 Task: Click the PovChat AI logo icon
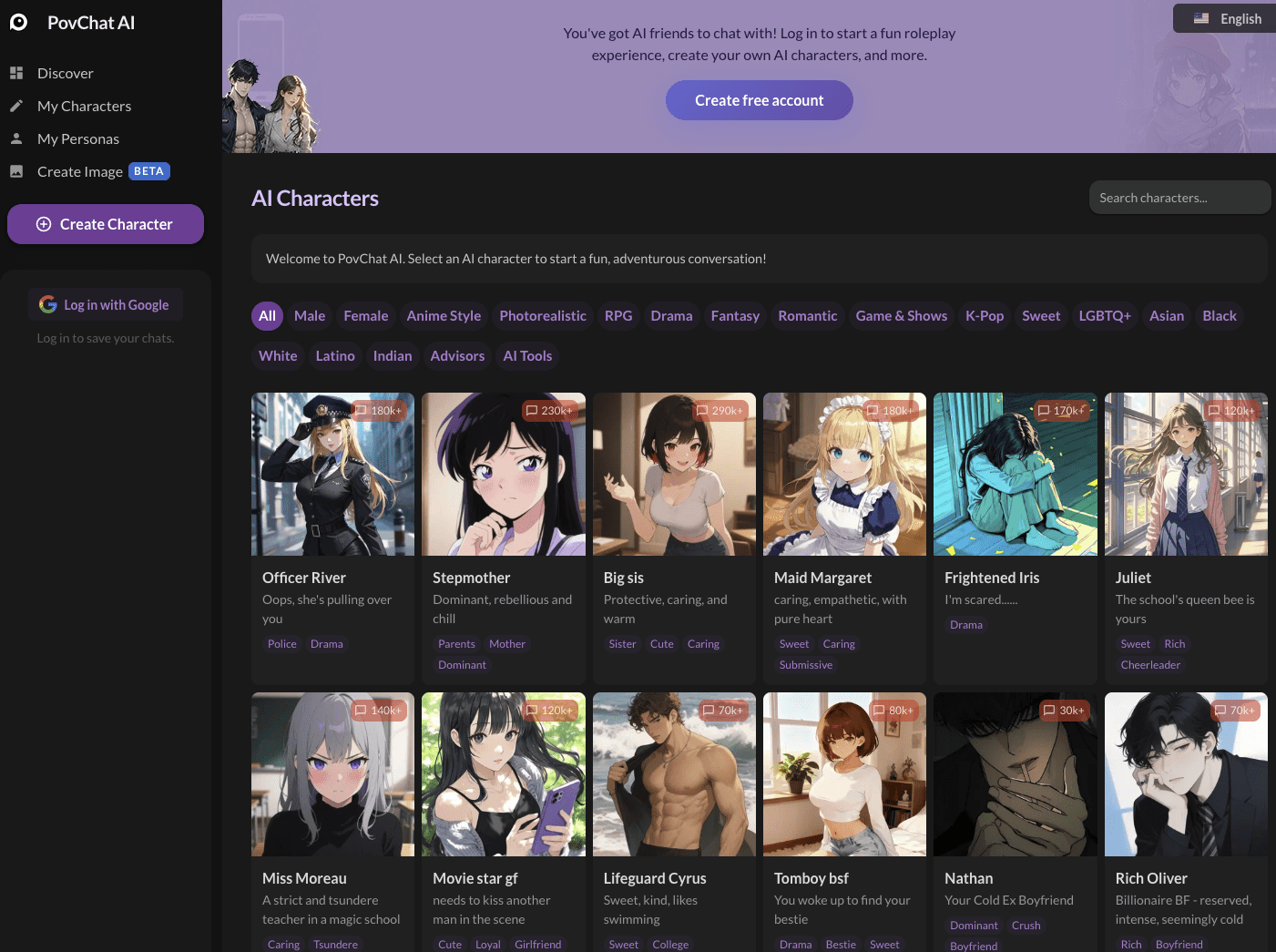coord(18,22)
